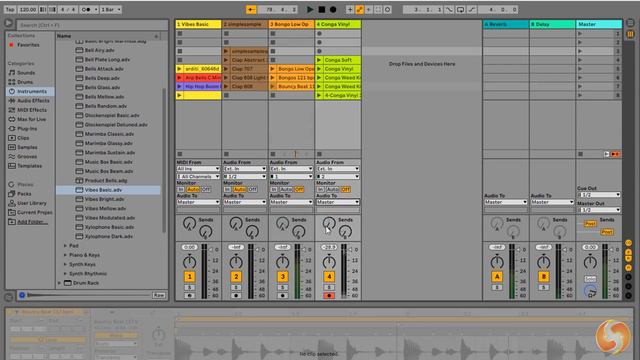Viewport: 640px width, 360px height.
Task: Mute track 1 with its activator button
Action: [189, 277]
